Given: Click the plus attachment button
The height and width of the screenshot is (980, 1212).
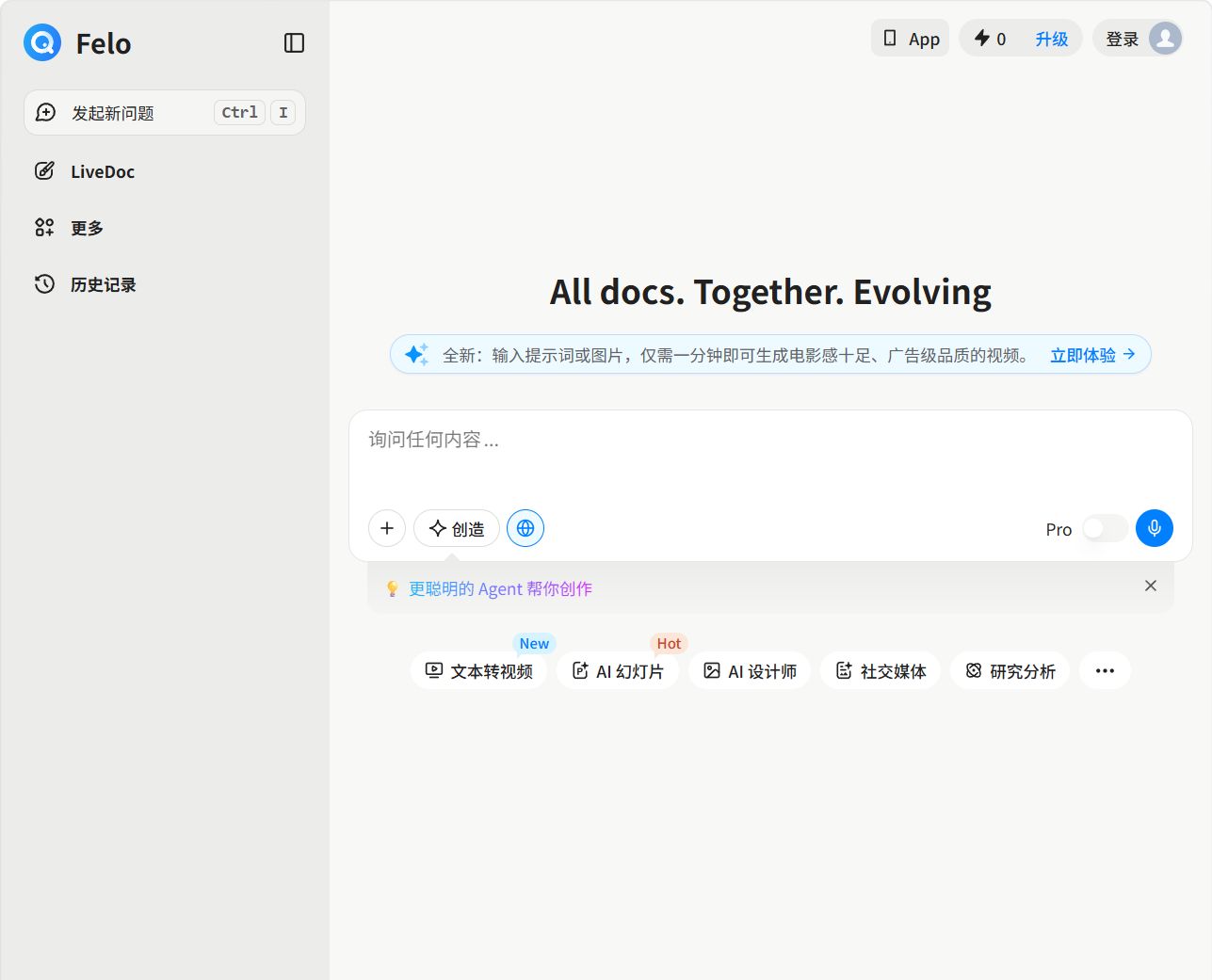Looking at the screenshot, I should (x=387, y=528).
